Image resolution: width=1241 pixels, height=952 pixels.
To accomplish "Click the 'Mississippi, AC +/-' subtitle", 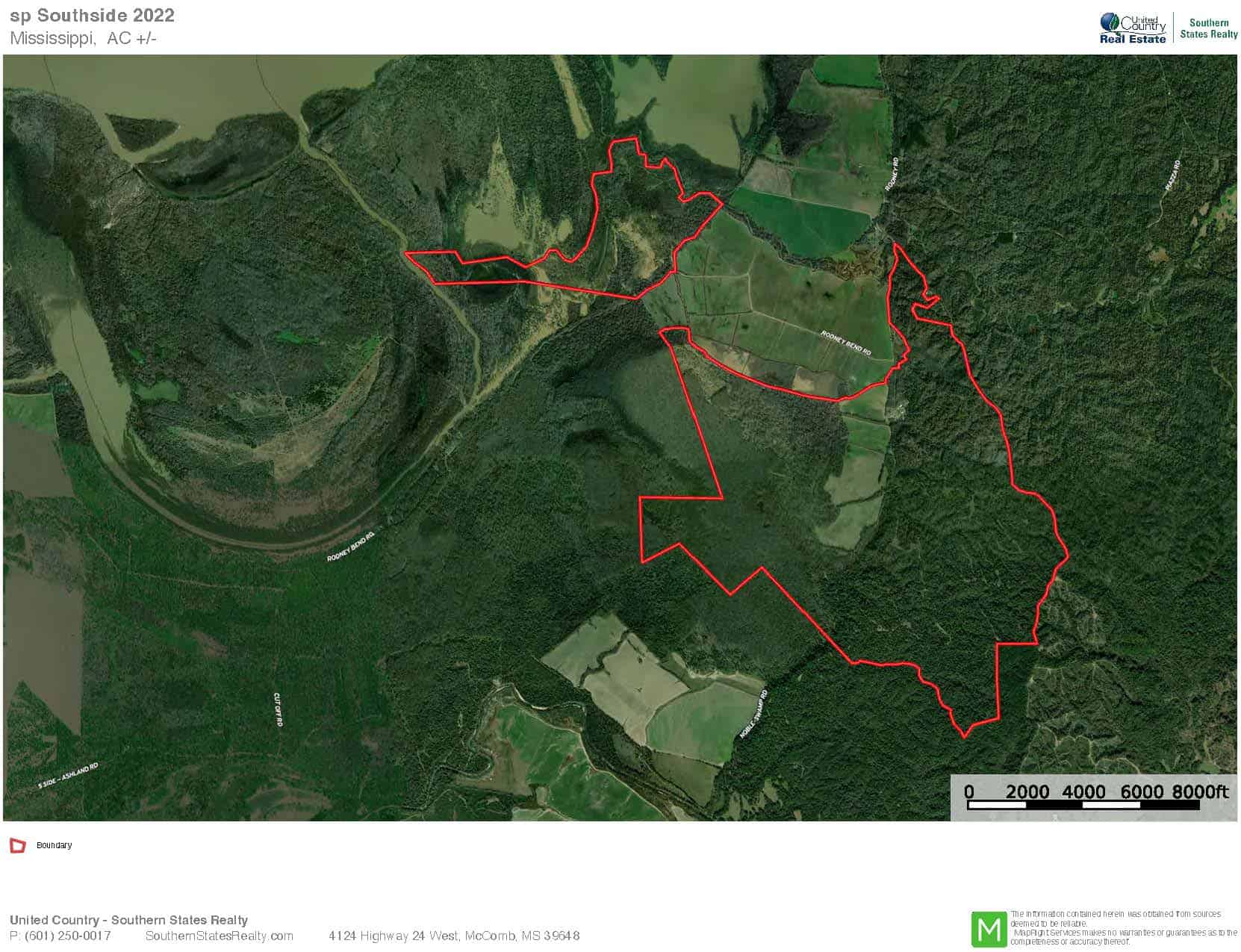I will tap(83, 38).
